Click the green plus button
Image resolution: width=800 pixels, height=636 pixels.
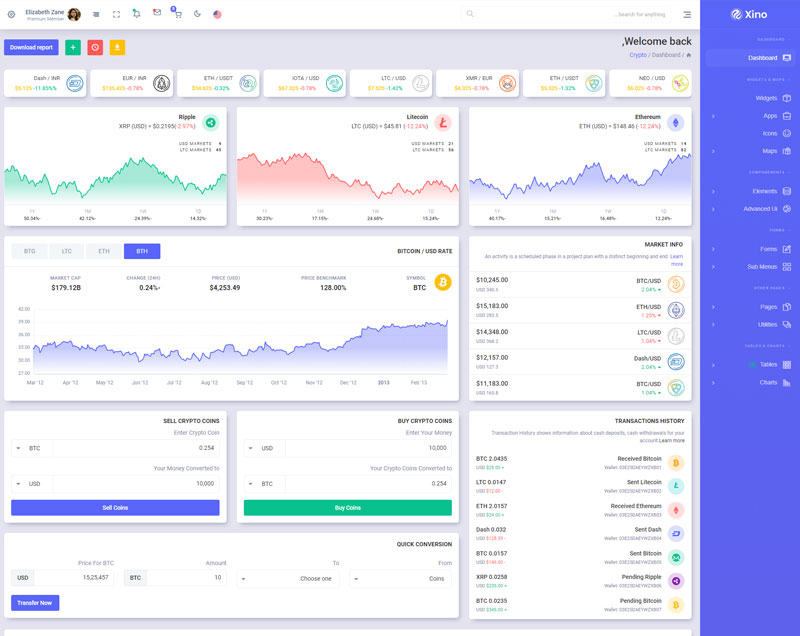click(x=73, y=47)
